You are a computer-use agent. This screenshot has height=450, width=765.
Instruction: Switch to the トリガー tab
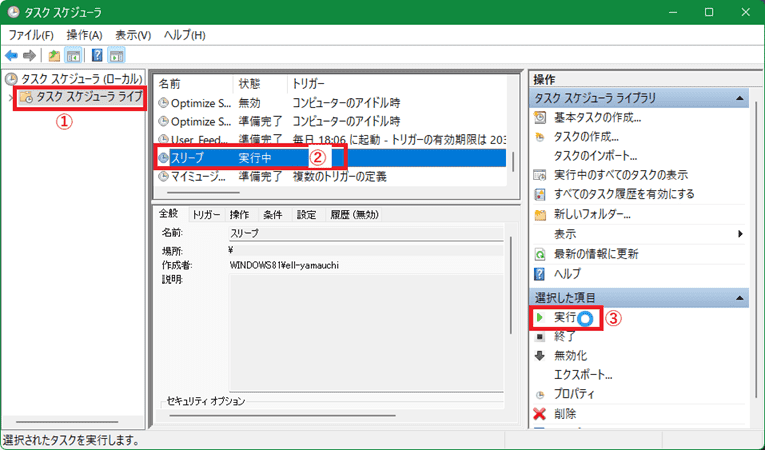click(x=206, y=214)
